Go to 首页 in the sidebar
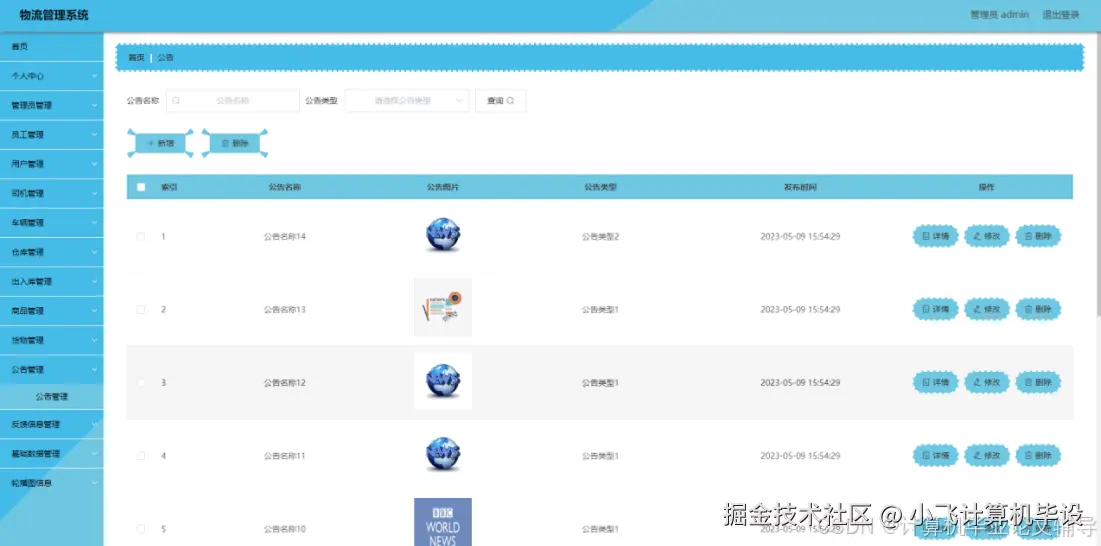The width and height of the screenshot is (1101, 546). [x=52, y=47]
